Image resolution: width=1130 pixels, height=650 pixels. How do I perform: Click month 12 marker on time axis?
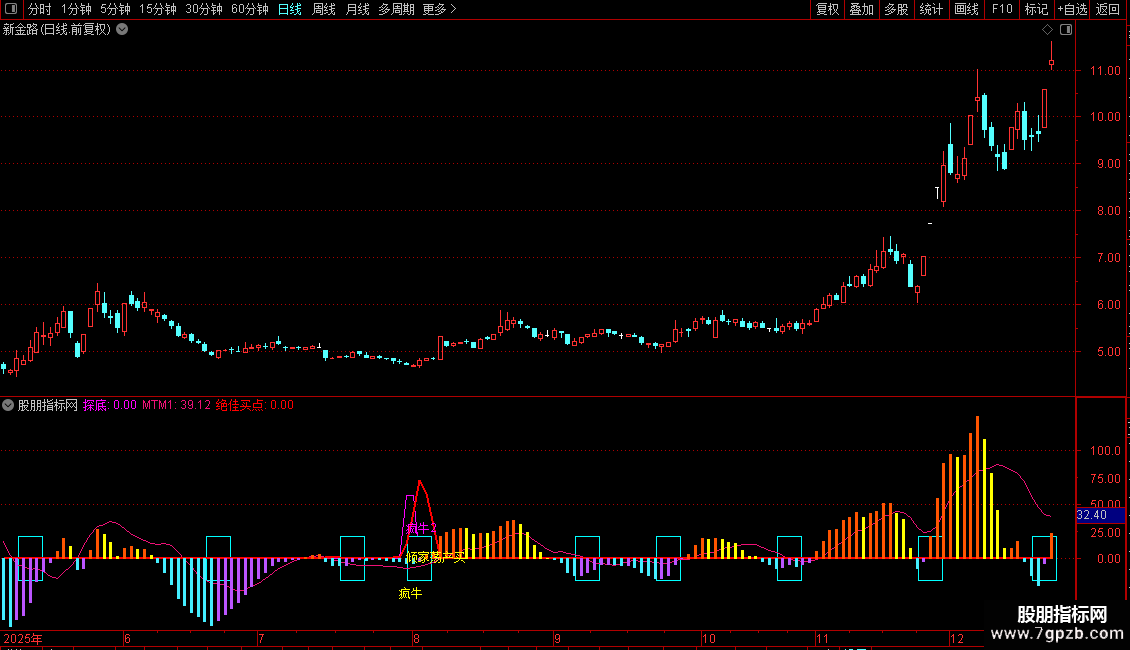956,638
